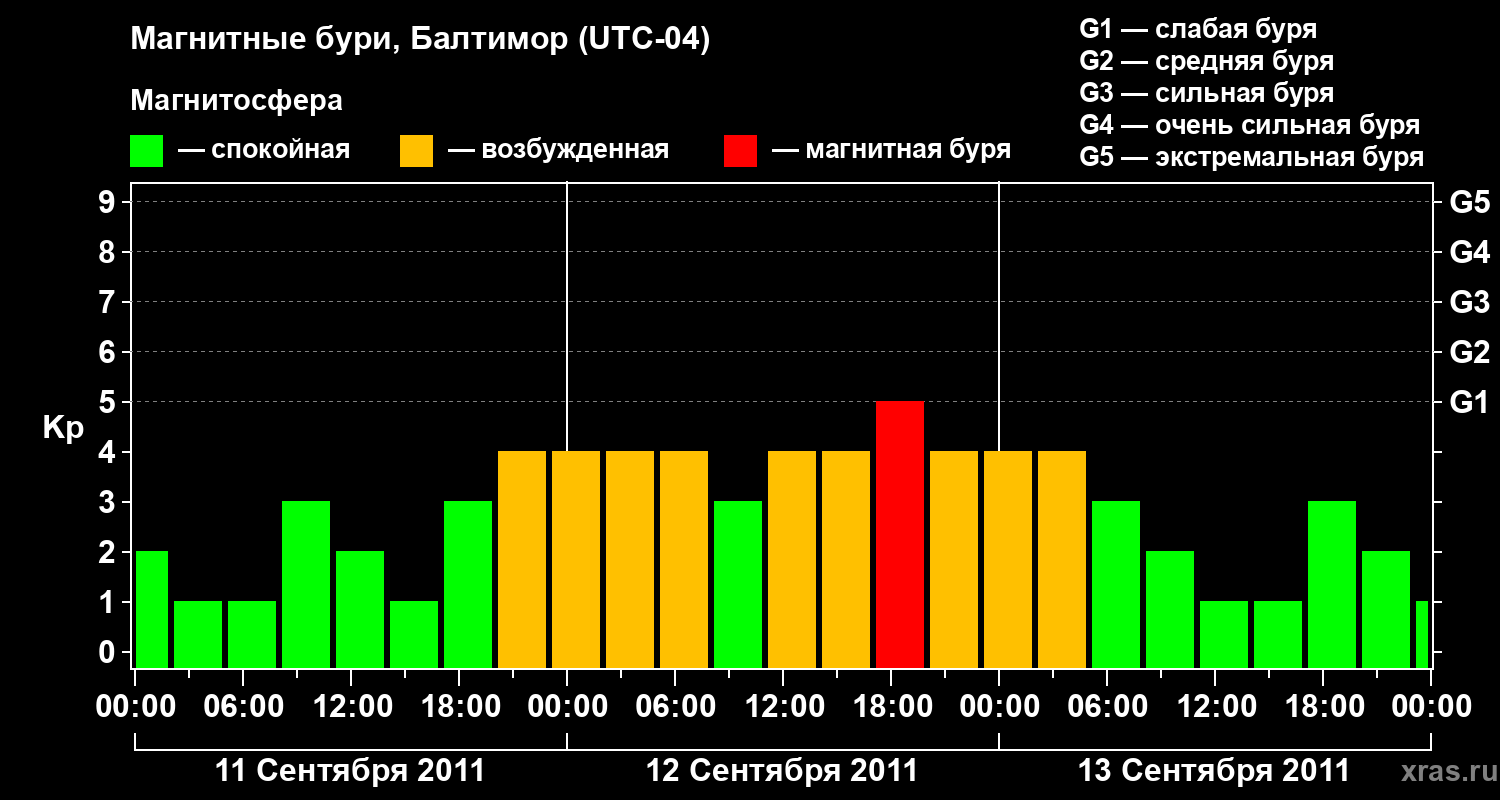Click the 'G3 — сильная буря' legend line
This screenshot has height=800, width=1500.
(x=1206, y=93)
